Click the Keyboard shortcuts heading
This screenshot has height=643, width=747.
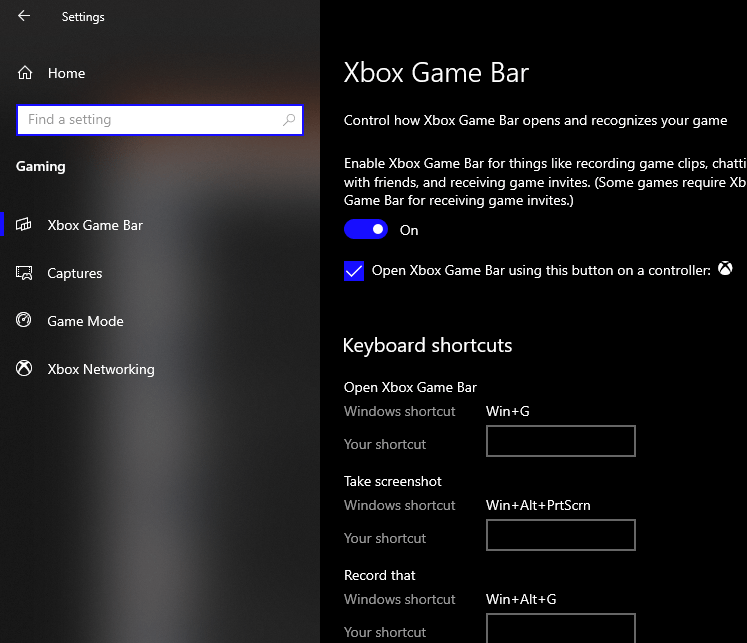coord(427,345)
